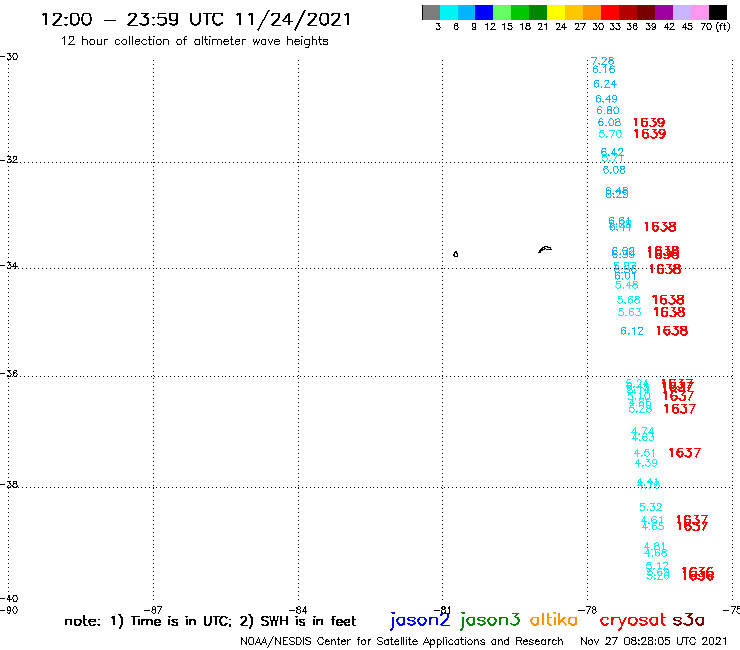Select the black swatch at the legend's end

[717, 12]
